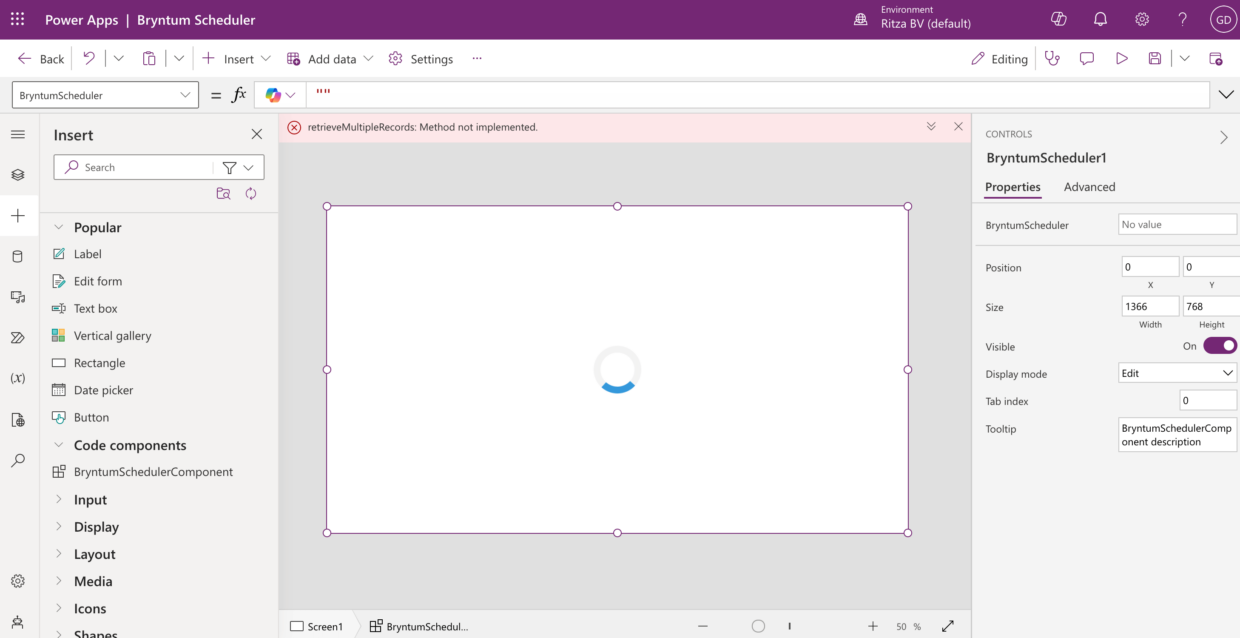Expand the Input section
Image resolution: width=1240 pixels, height=638 pixels.
pyautogui.click(x=58, y=500)
